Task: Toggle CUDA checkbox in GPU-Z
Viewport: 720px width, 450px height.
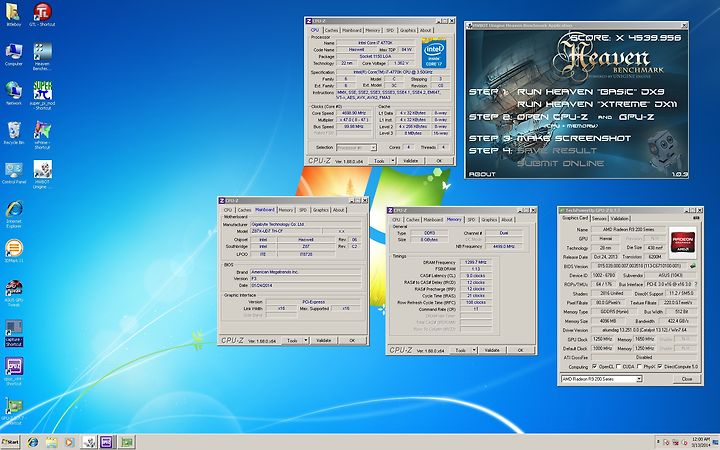Action: pos(618,366)
